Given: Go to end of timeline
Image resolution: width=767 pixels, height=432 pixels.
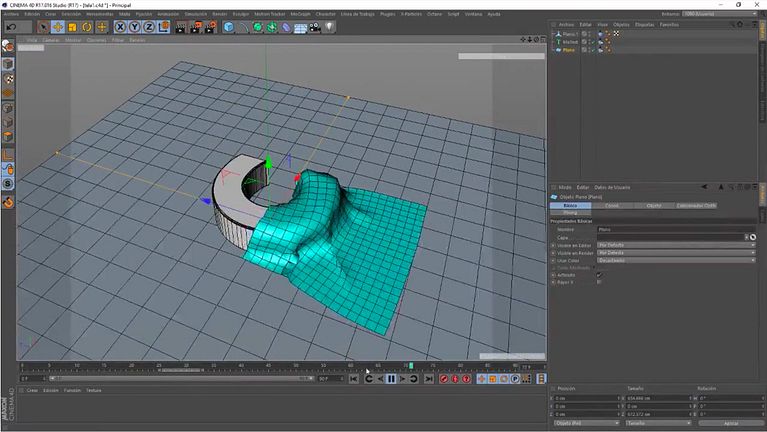Looking at the screenshot, I should pyautogui.click(x=429, y=379).
